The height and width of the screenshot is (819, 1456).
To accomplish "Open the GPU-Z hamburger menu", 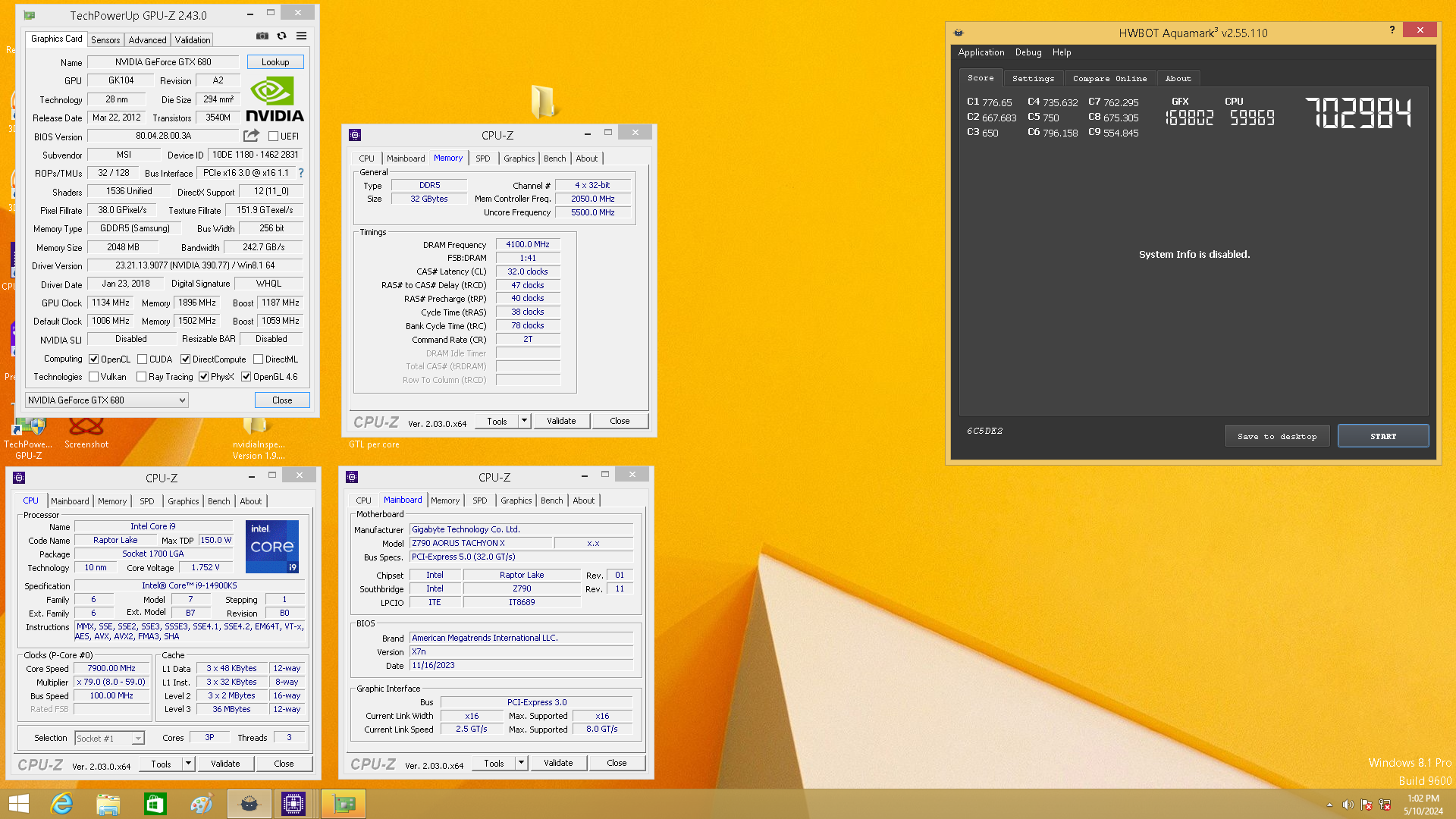I will click(x=301, y=36).
